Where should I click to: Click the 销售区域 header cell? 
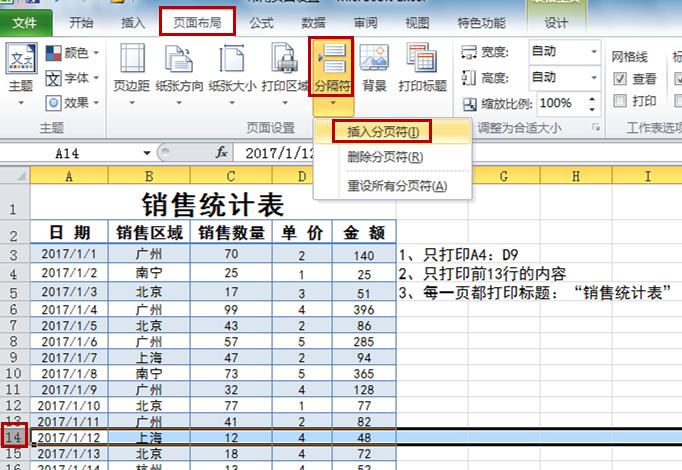click(149, 233)
